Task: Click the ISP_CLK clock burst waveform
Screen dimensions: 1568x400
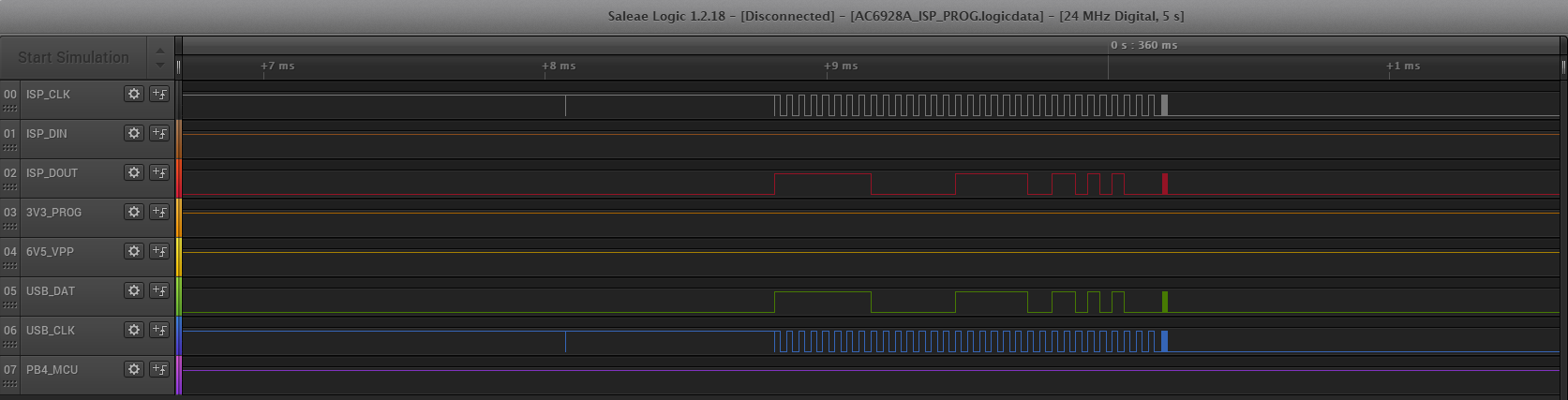Action: [970, 105]
